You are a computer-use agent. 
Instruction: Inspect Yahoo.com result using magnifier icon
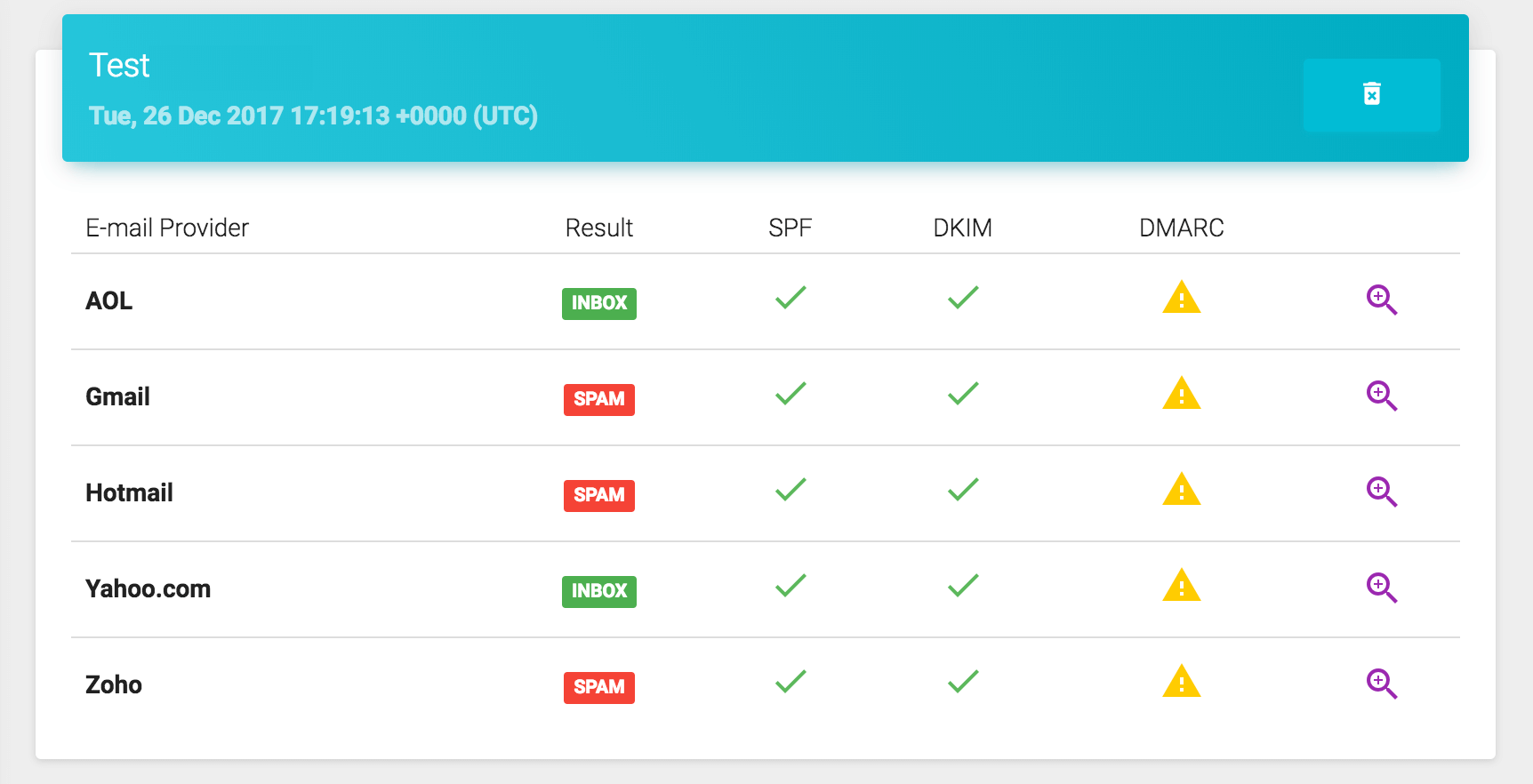click(x=1381, y=588)
